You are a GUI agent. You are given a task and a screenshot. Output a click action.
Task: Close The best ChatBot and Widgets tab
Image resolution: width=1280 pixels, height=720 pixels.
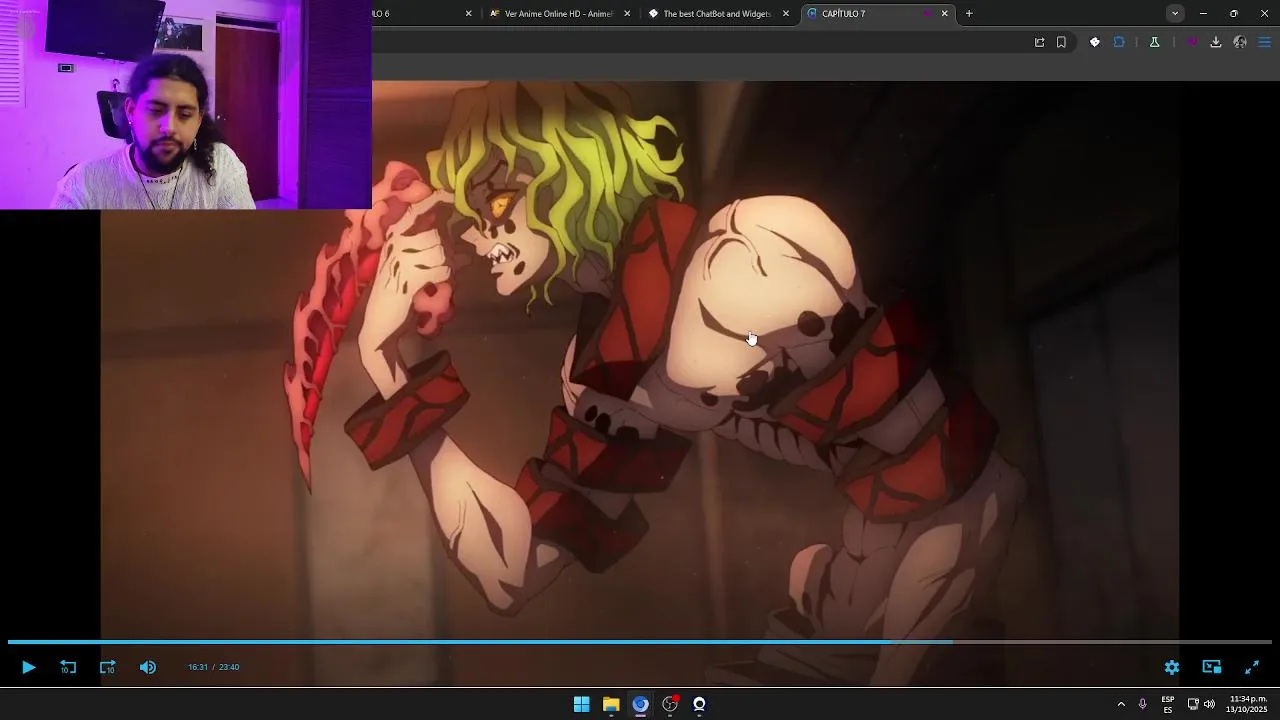pyautogui.click(x=786, y=14)
